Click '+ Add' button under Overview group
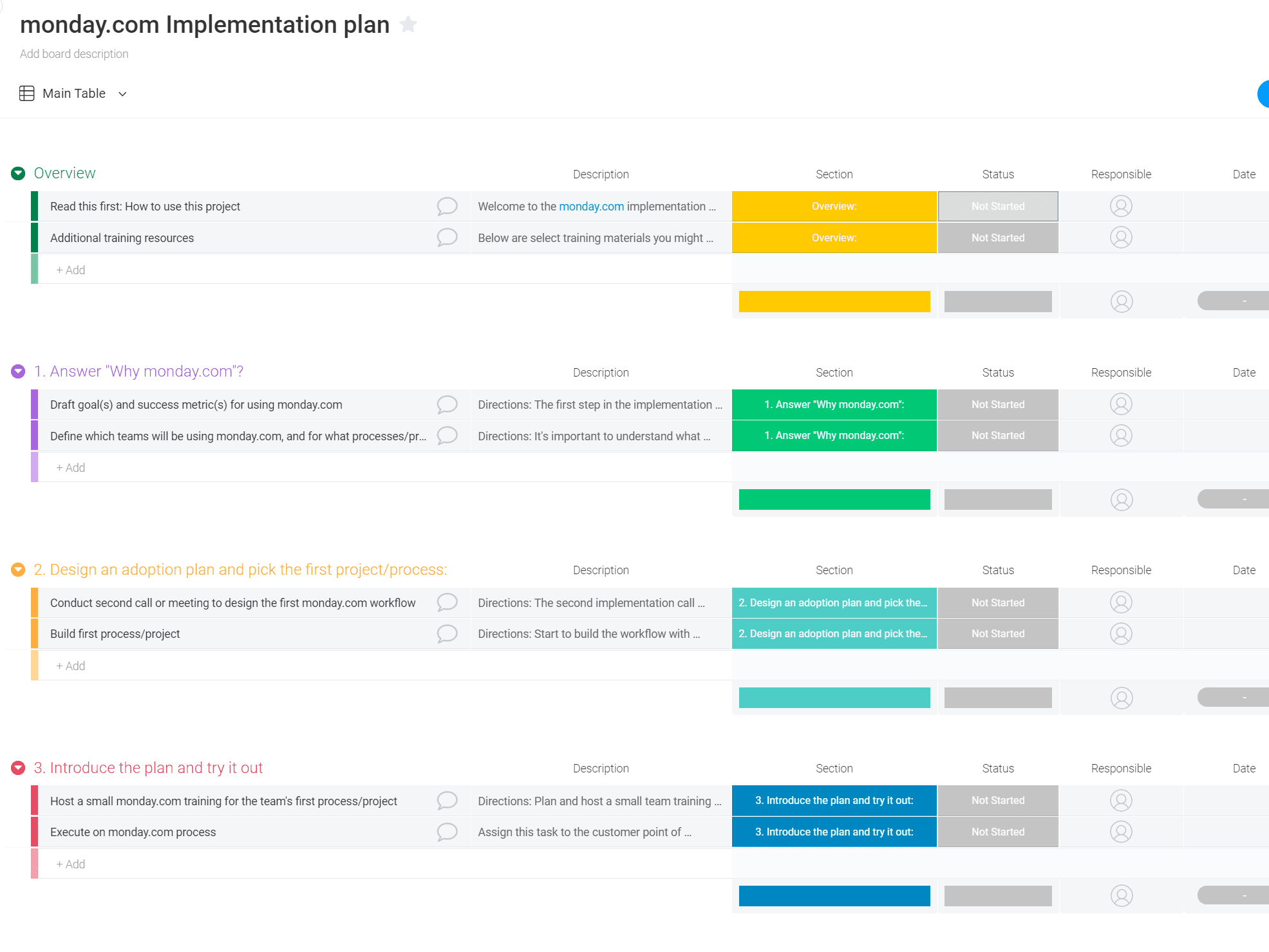The image size is (1269, 952). (69, 269)
